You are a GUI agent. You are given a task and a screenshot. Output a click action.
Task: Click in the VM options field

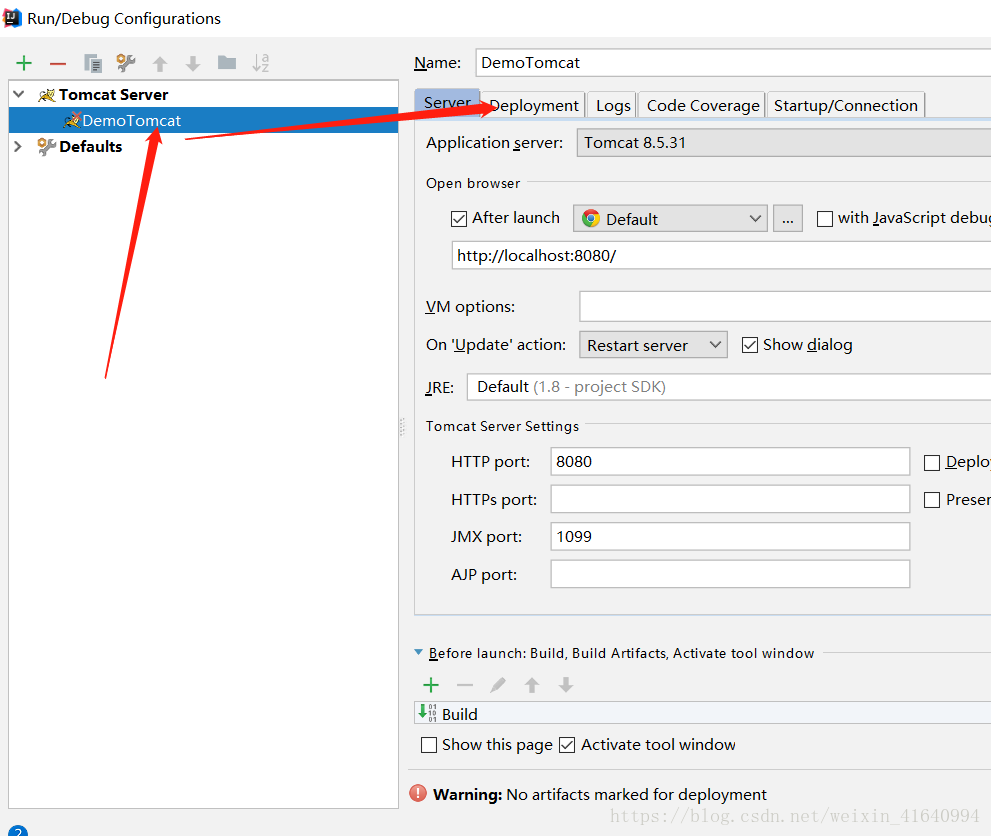pyautogui.click(x=785, y=306)
